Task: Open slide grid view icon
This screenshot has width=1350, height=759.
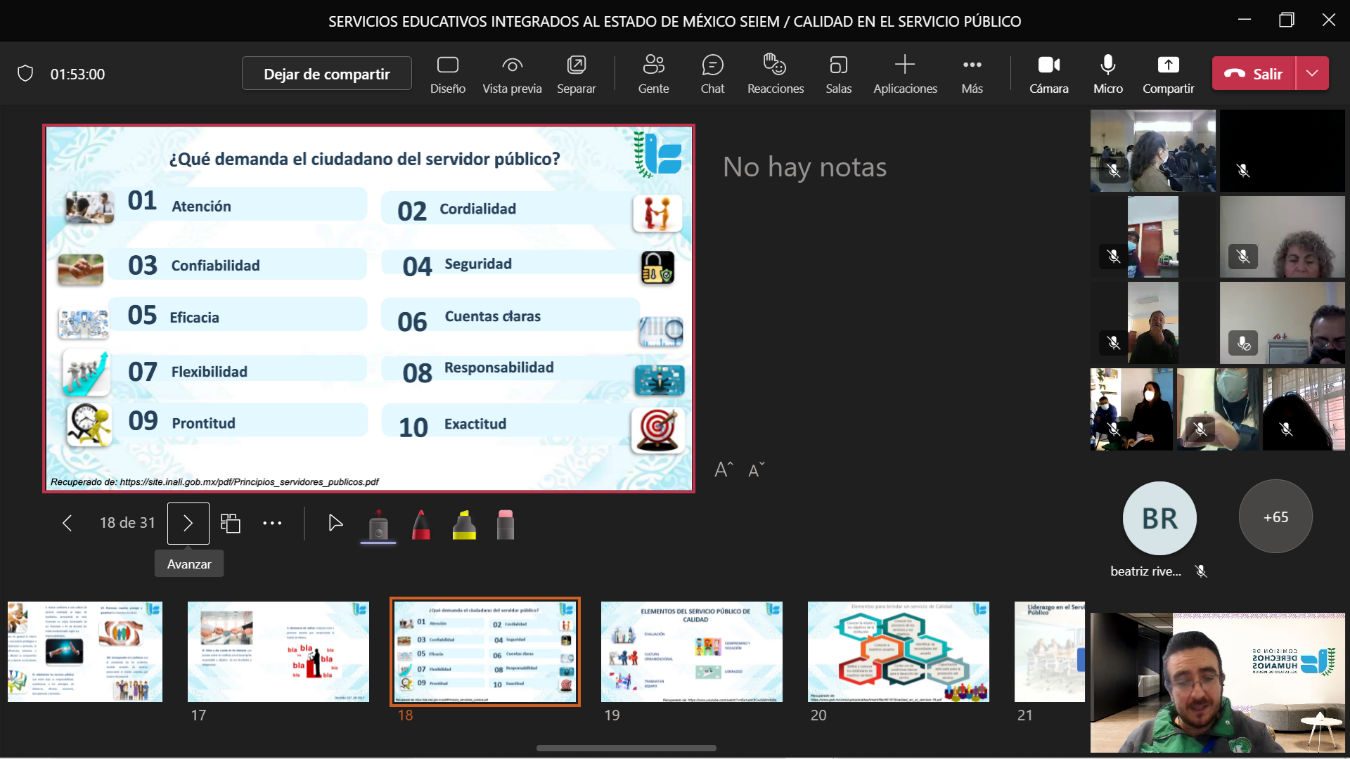Action: click(230, 523)
